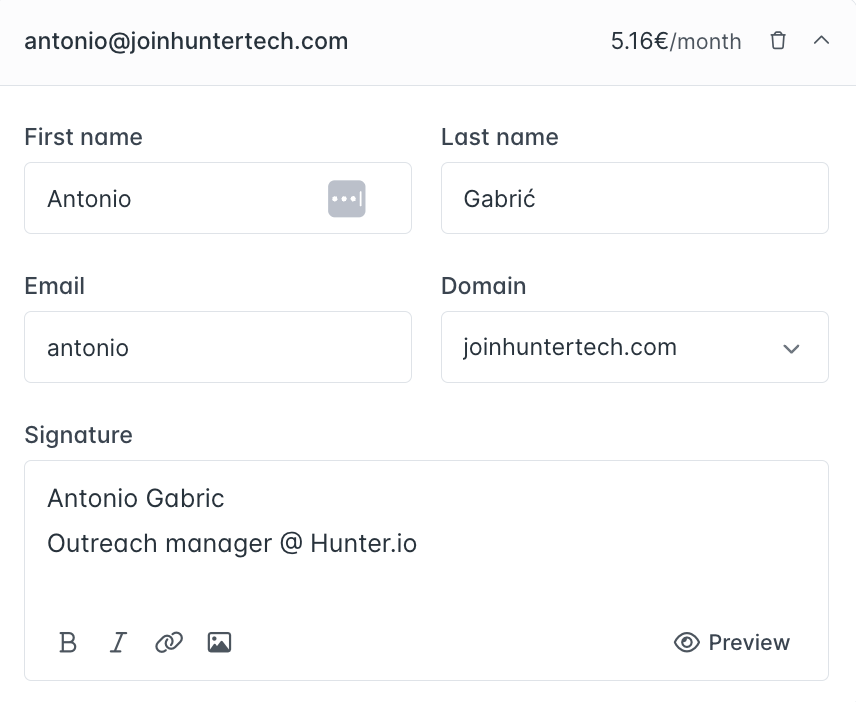Toggle bold formatting in signature editor

pos(68,642)
